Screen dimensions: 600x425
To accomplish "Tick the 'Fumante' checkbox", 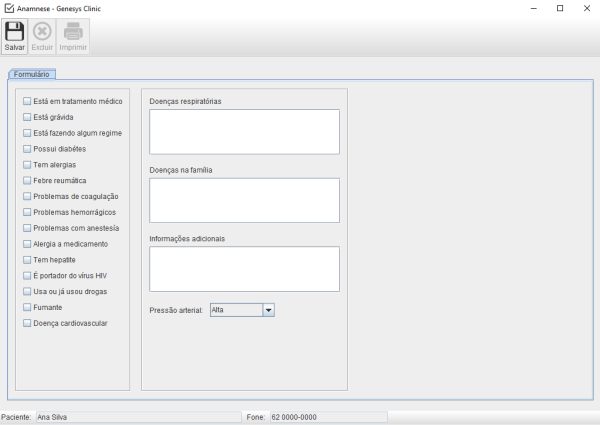I will tap(27, 308).
